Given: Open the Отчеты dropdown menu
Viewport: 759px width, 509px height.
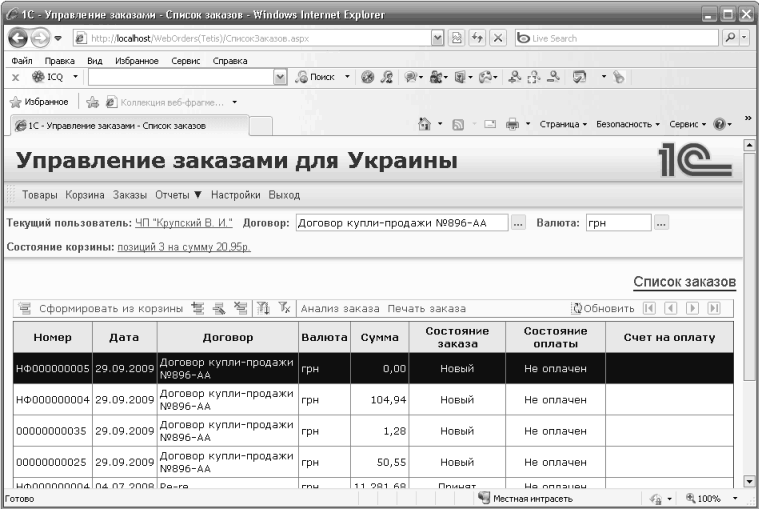Looking at the screenshot, I should click(178, 195).
